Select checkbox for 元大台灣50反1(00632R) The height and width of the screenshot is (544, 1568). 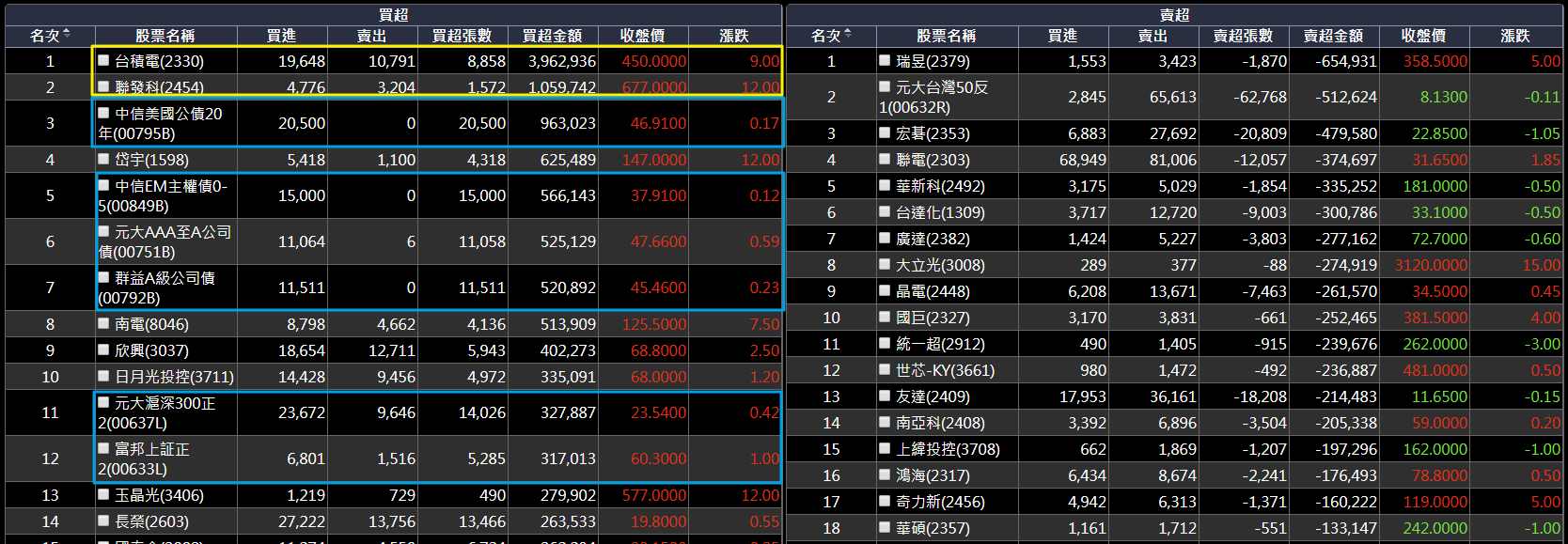tap(885, 86)
